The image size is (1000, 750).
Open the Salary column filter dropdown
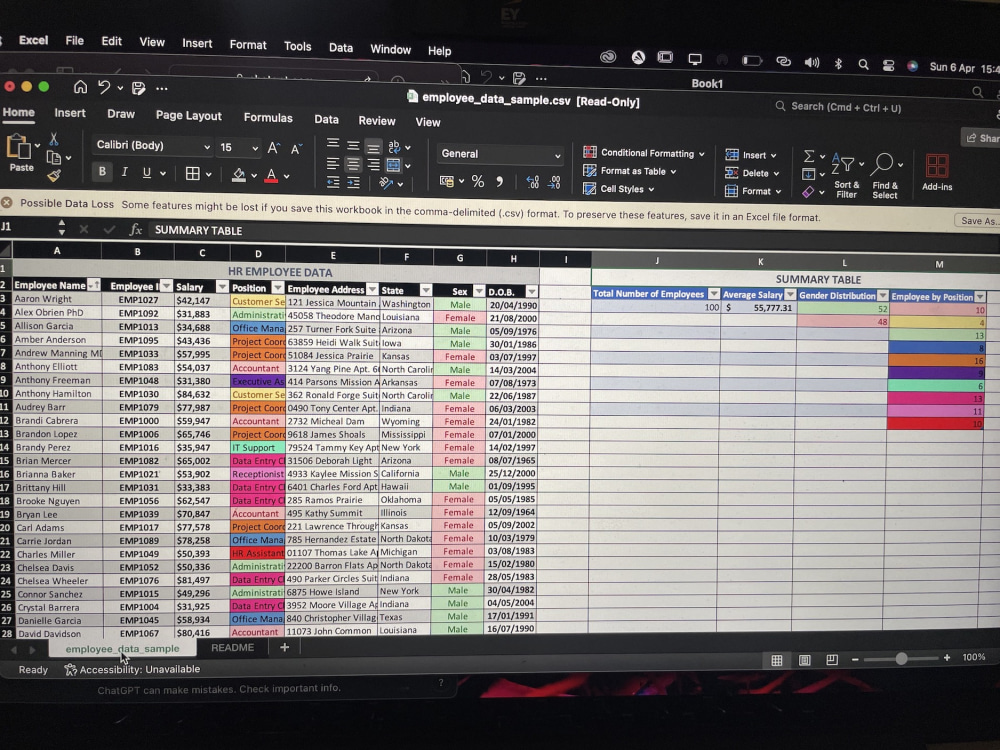[221, 287]
